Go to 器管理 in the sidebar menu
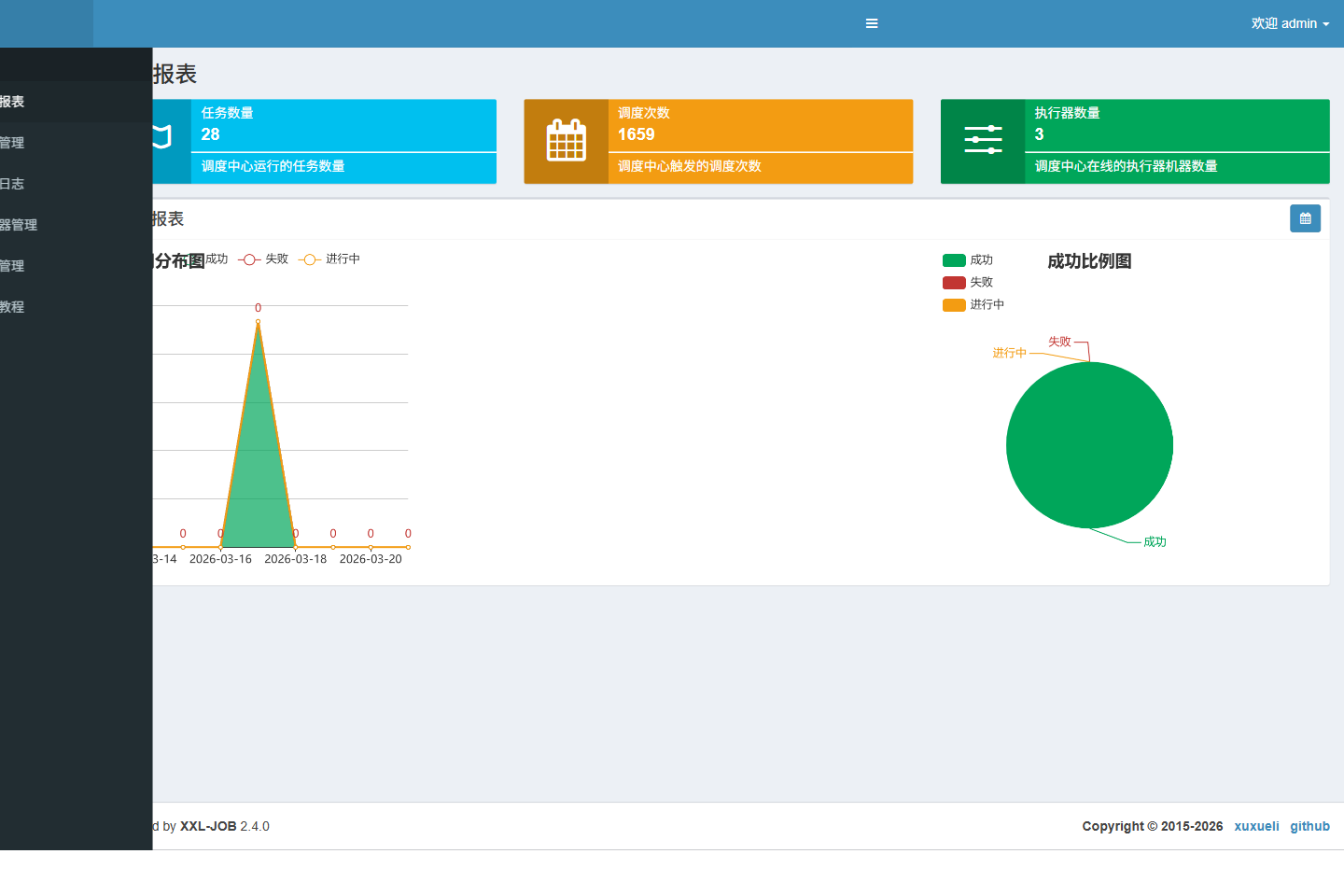 point(19,225)
